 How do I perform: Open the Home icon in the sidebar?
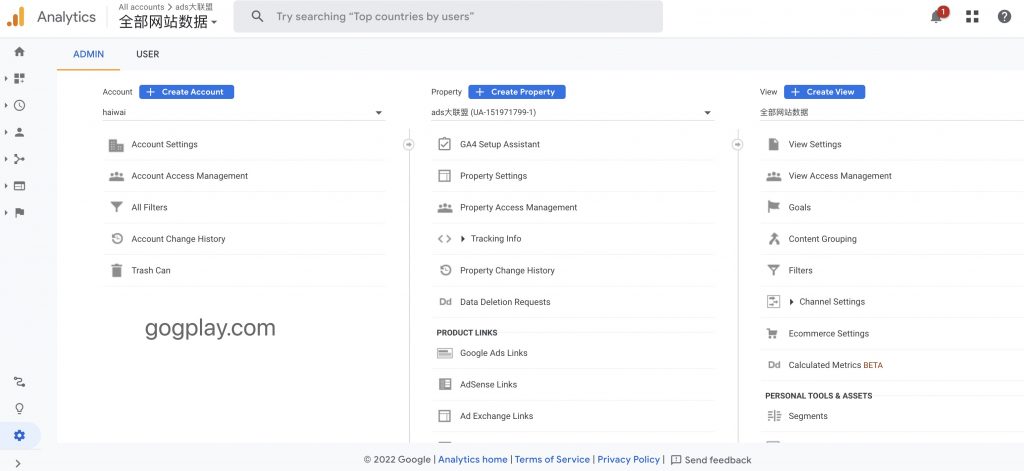[x=19, y=52]
